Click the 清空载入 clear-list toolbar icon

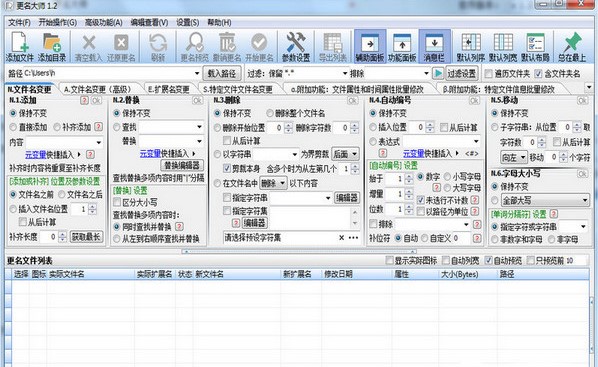click(x=88, y=47)
